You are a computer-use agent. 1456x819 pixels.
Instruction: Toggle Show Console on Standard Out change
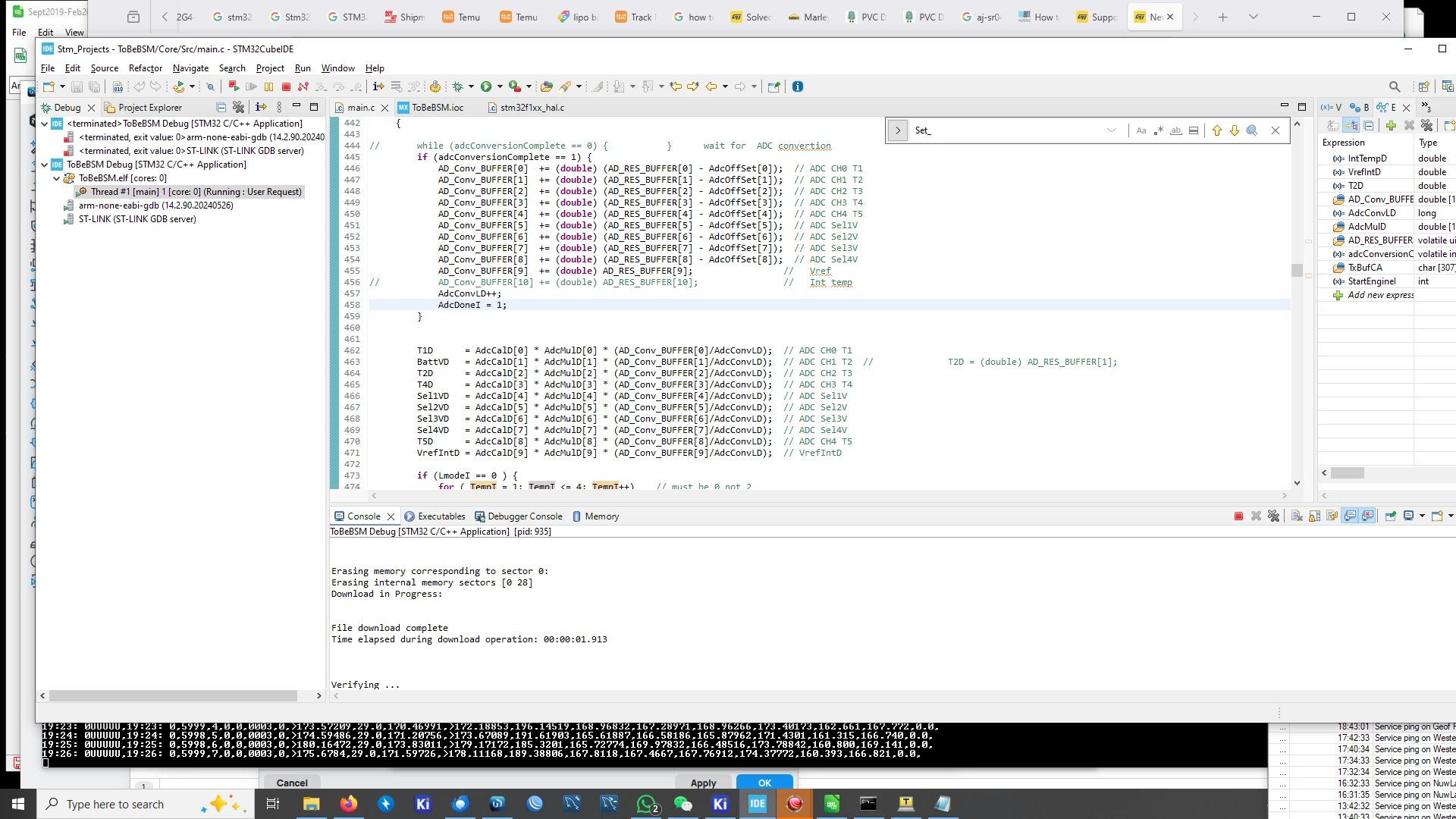(x=1351, y=516)
